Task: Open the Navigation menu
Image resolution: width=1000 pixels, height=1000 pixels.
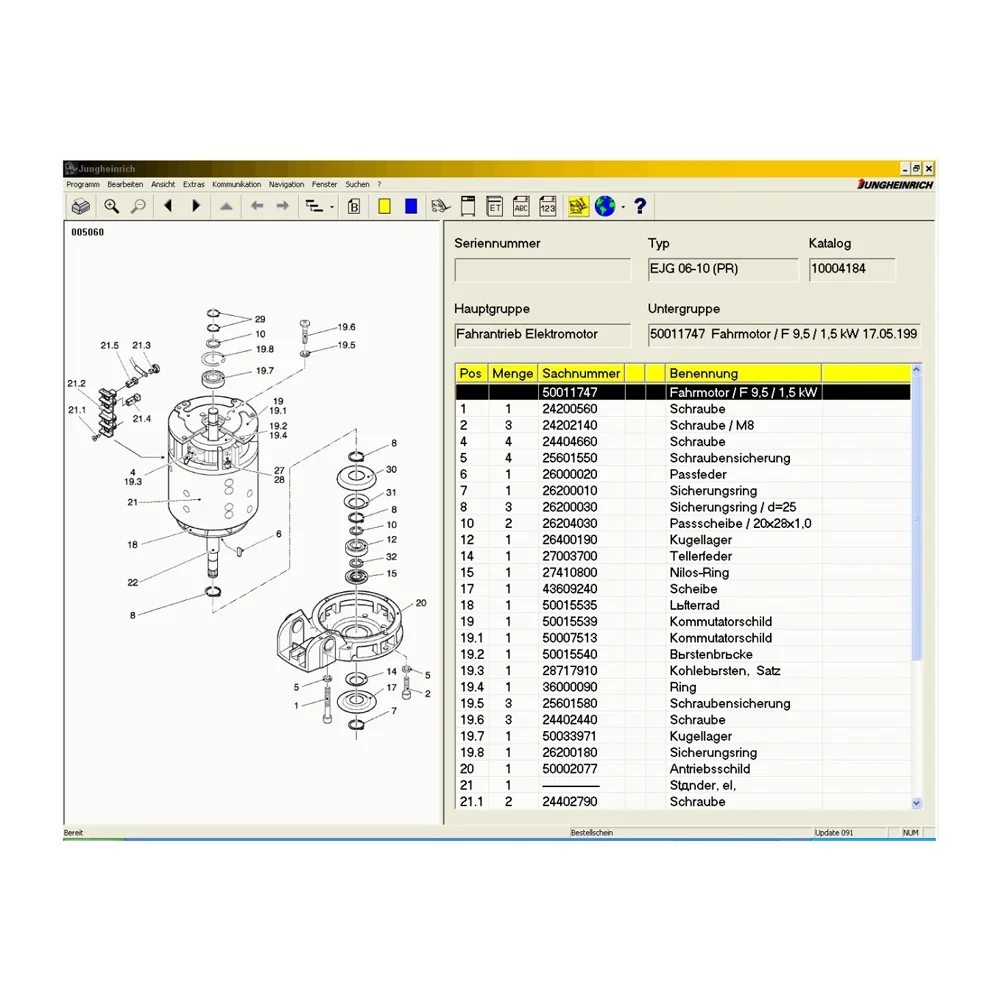Action: click(286, 184)
